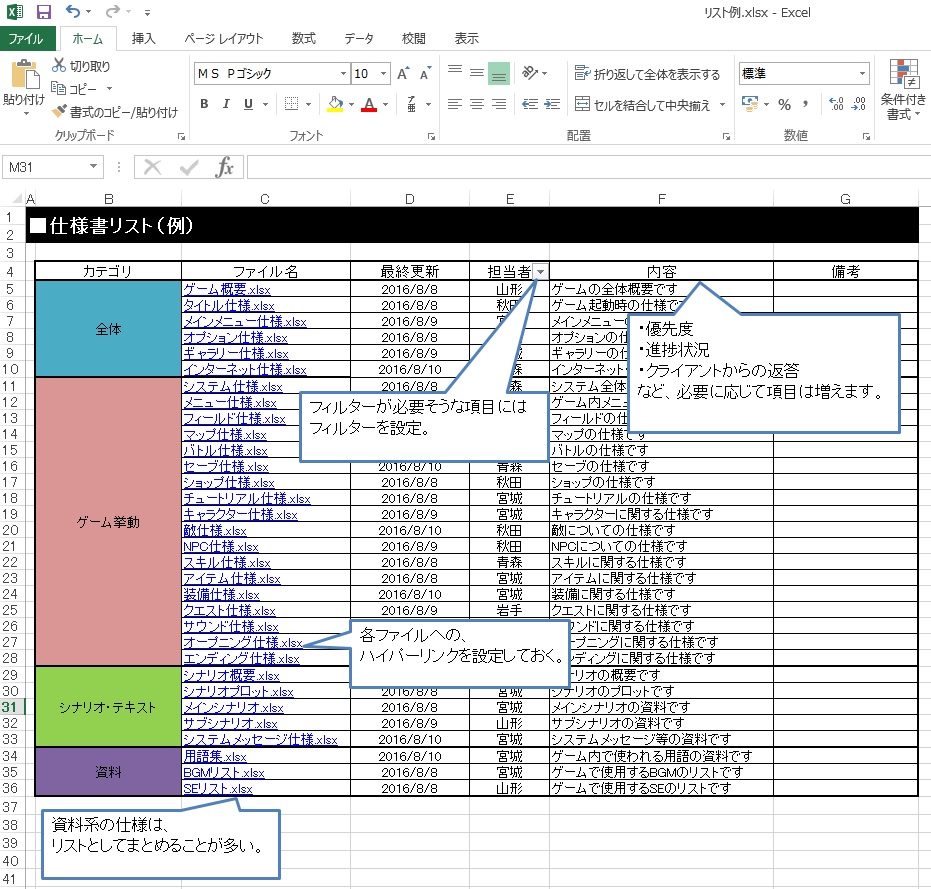Apply Underline formatting
This screenshot has width=931, height=889.
pyautogui.click(x=247, y=103)
